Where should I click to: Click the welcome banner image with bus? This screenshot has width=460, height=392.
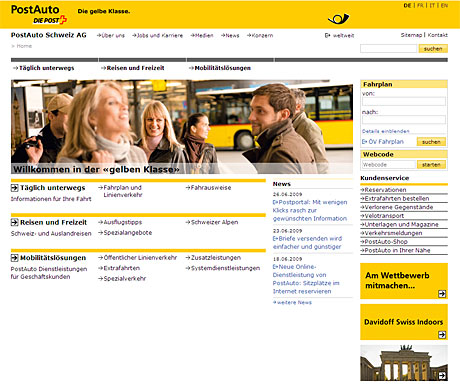pyautogui.click(x=182, y=127)
